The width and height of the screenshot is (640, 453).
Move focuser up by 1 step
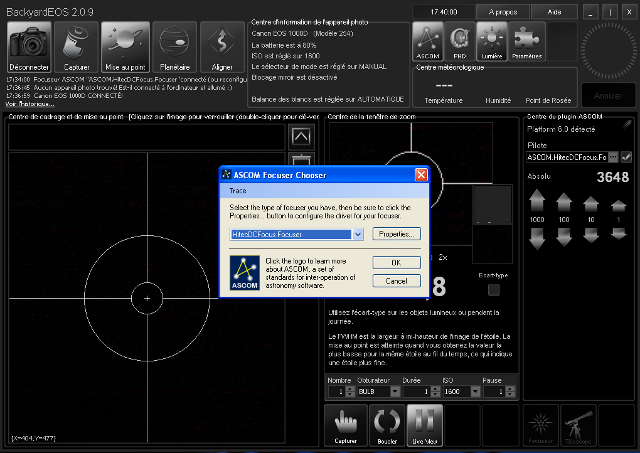[618, 205]
